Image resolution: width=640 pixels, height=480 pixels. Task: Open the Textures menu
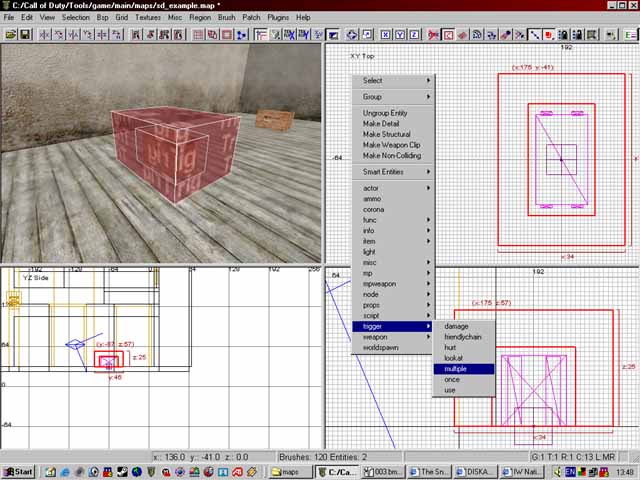click(148, 18)
